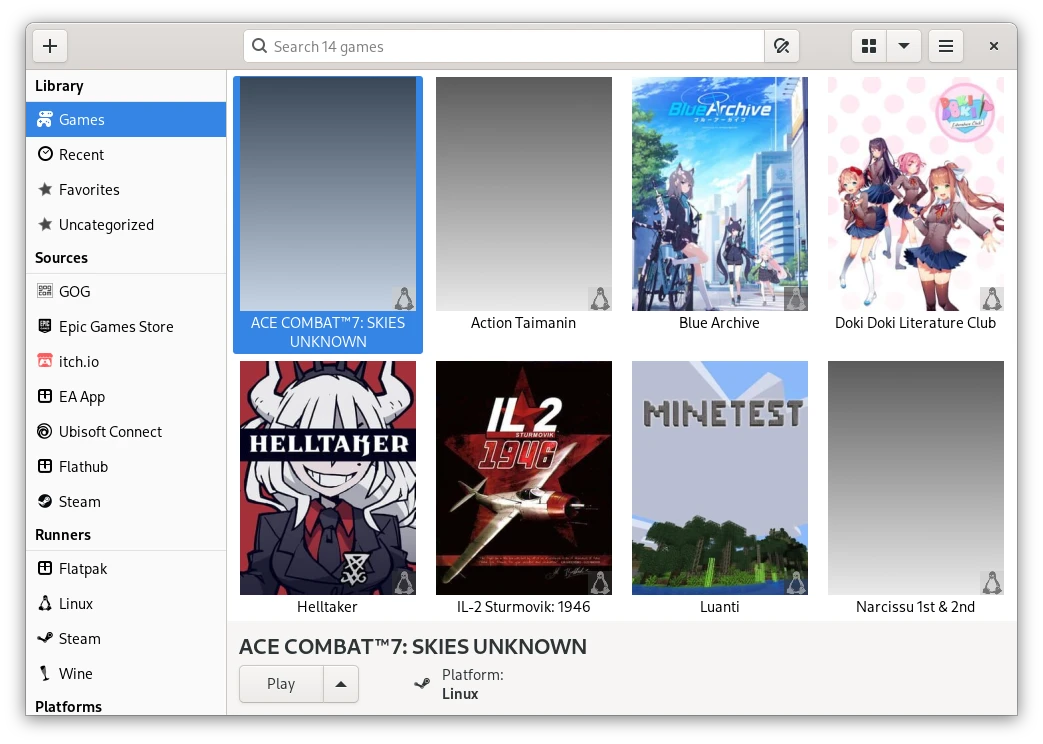
Task: Switch to grid view layout
Action: [869, 46]
